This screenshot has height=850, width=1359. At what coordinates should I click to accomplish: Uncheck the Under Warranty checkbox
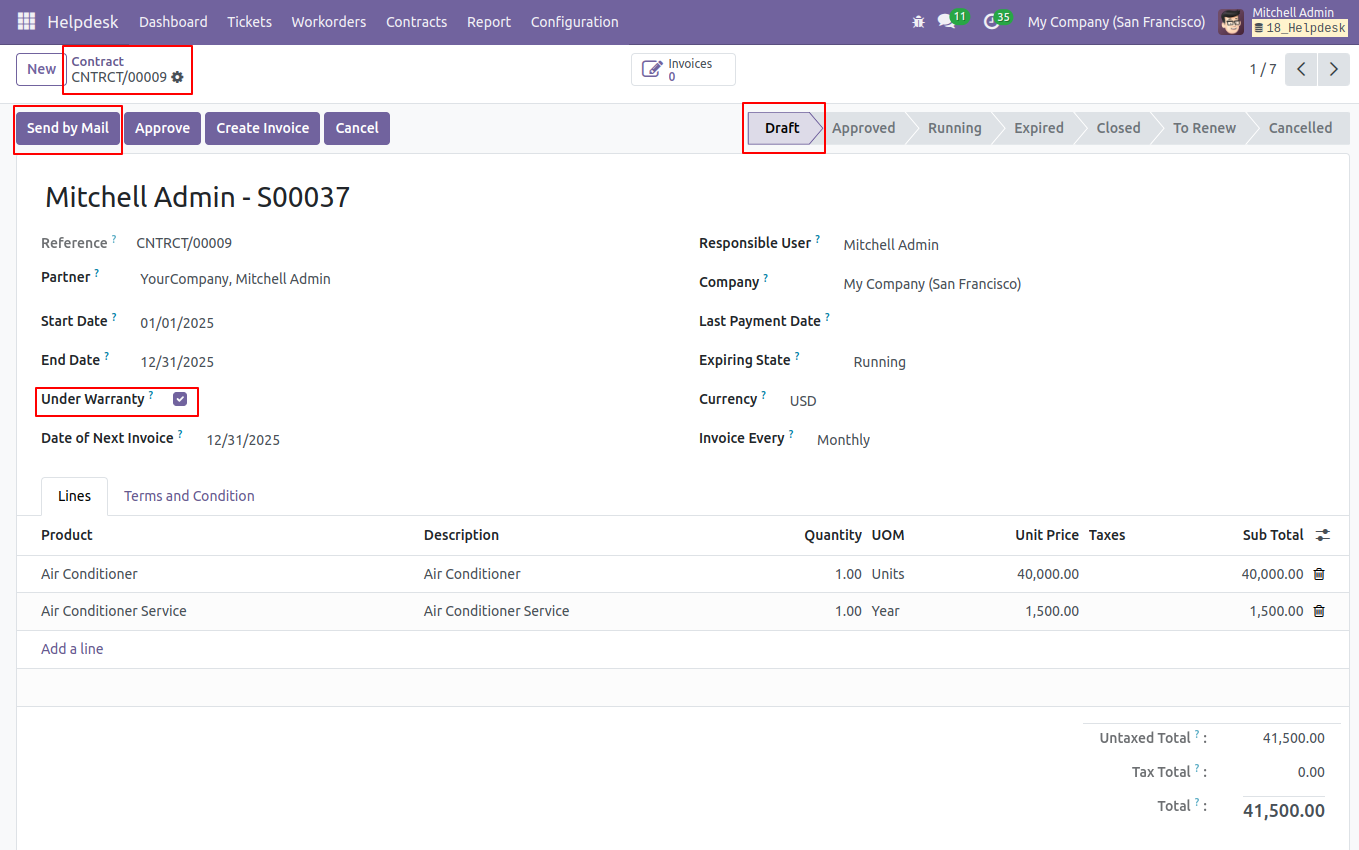tap(180, 399)
